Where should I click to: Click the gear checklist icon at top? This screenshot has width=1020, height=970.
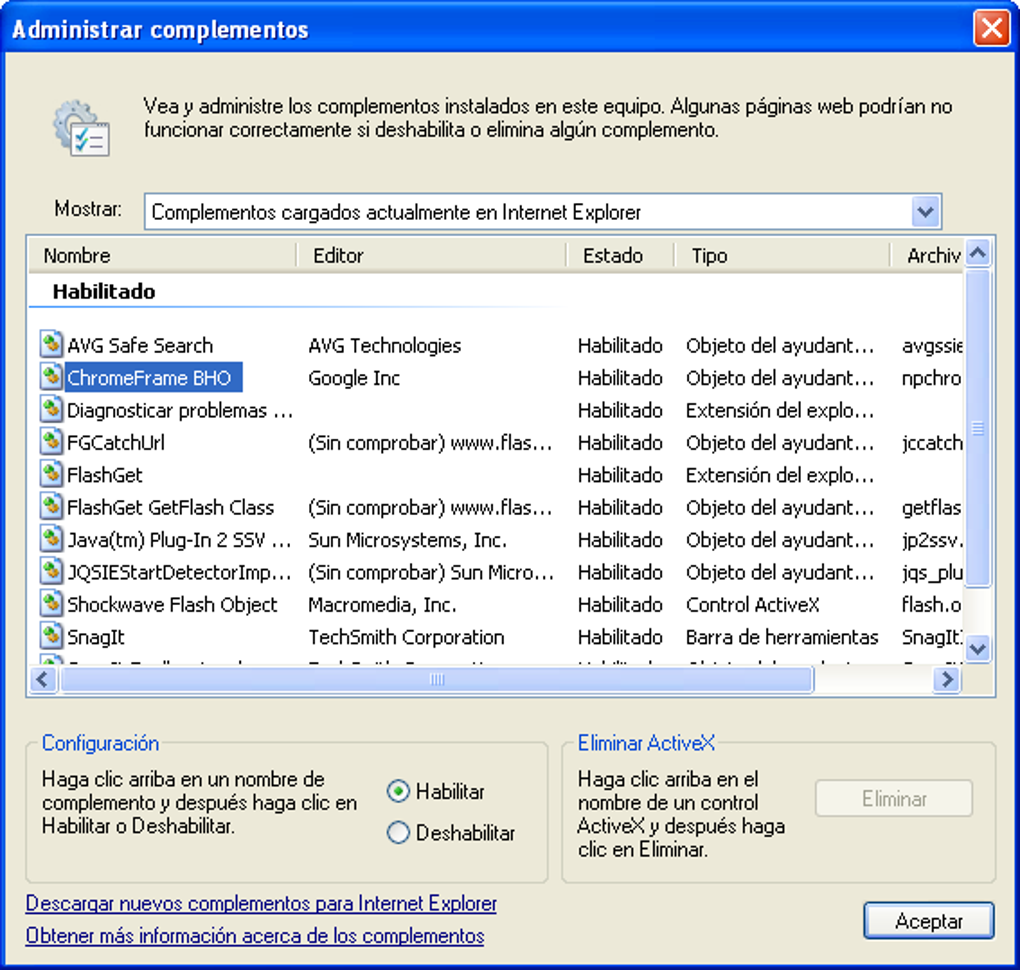coord(82,128)
